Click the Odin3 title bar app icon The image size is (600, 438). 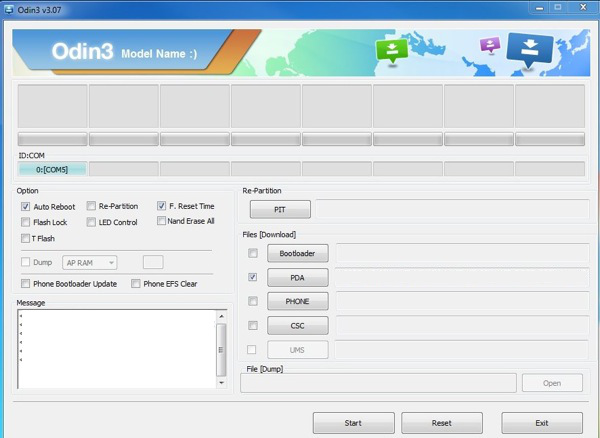pyautogui.click(x=9, y=10)
